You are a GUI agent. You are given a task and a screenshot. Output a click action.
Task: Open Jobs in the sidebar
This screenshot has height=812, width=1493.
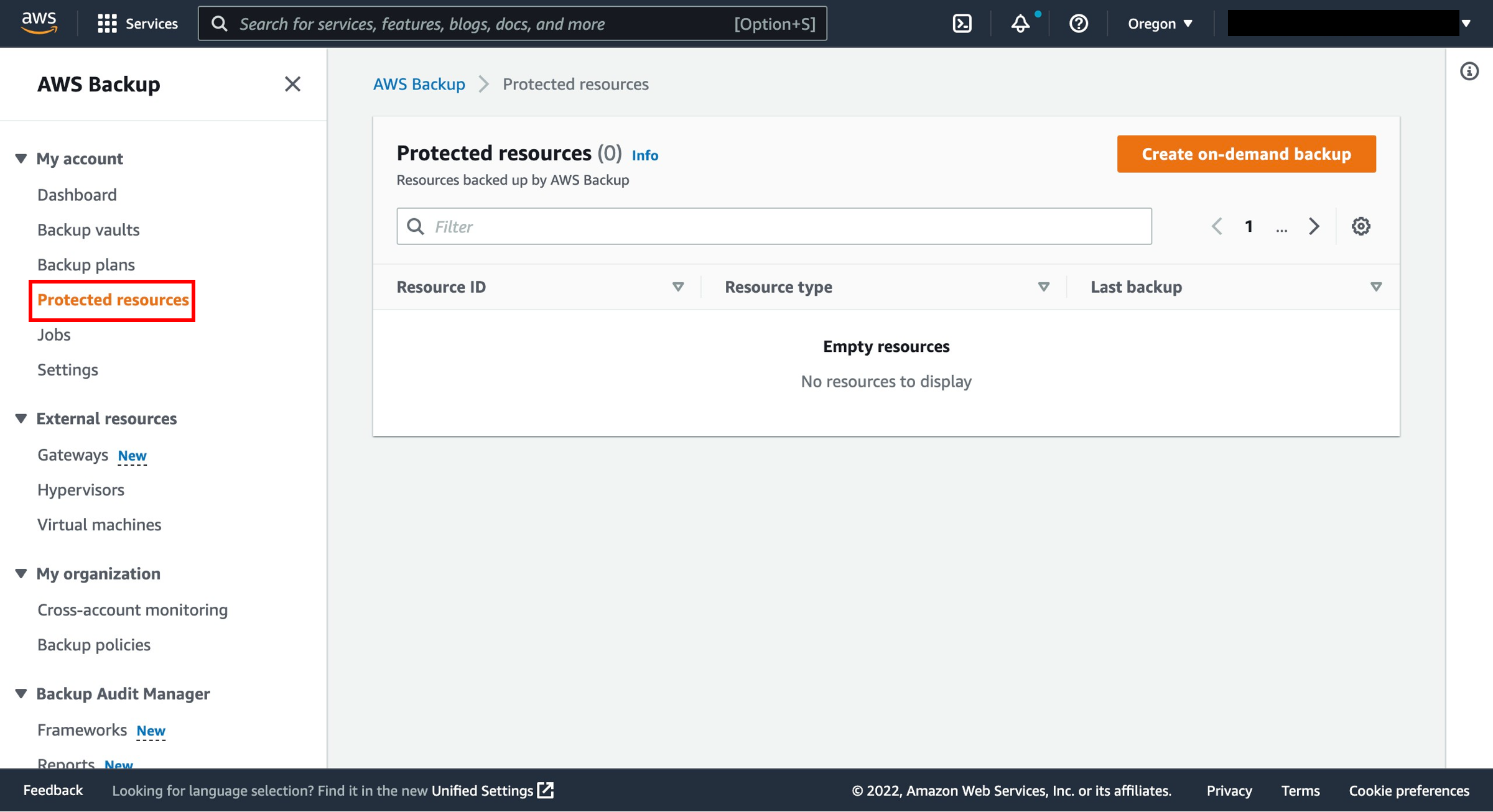54,334
